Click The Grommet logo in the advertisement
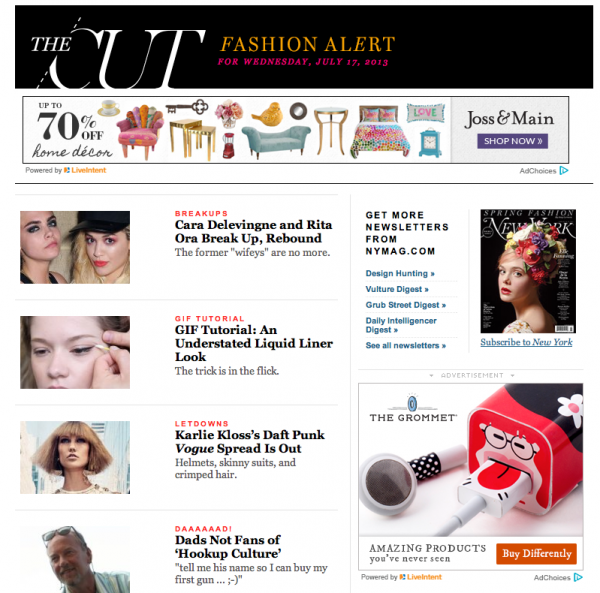Image resolution: width=600 pixels, height=593 pixels. [x=413, y=408]
